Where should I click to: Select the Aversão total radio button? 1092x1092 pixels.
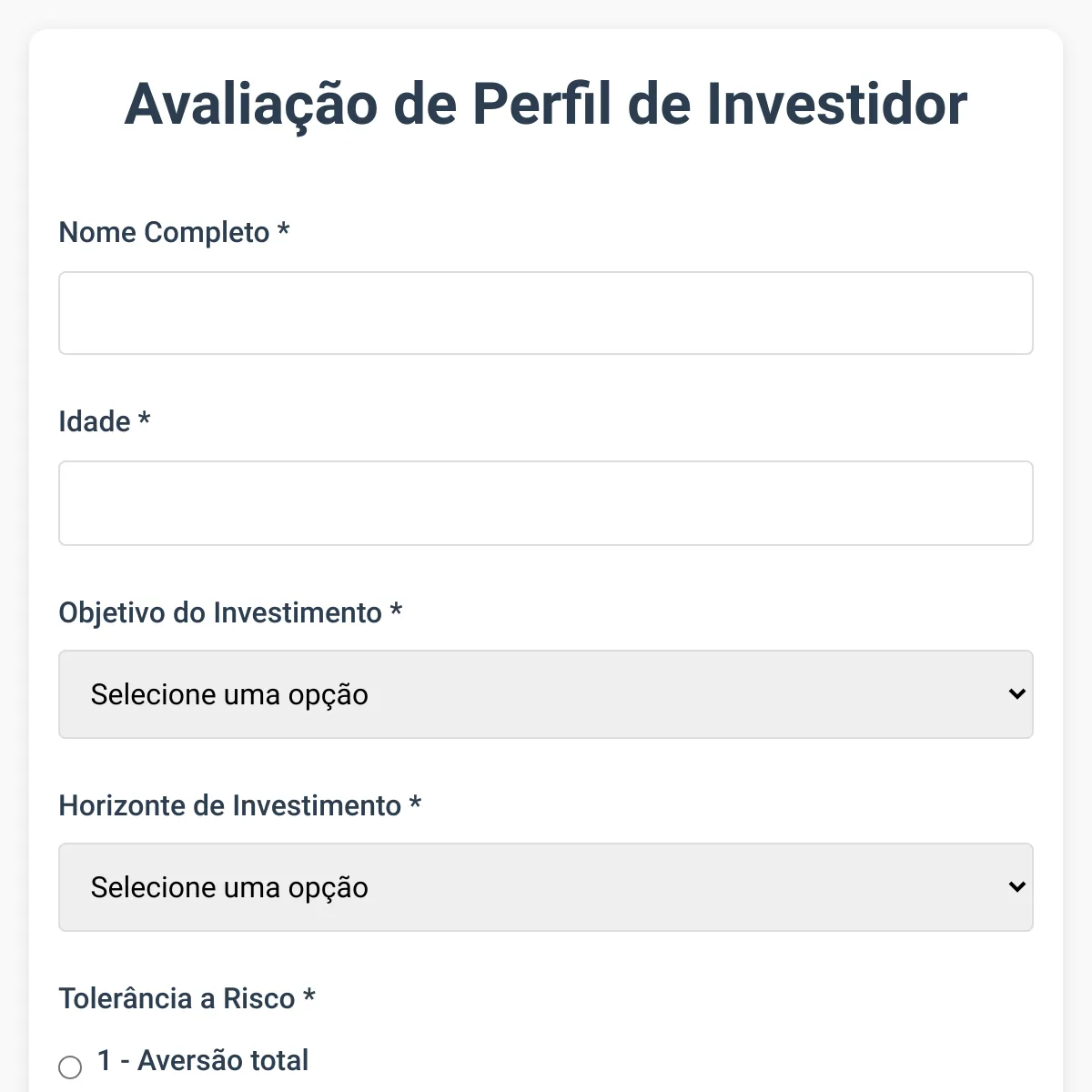click(x=70, y=1067)
